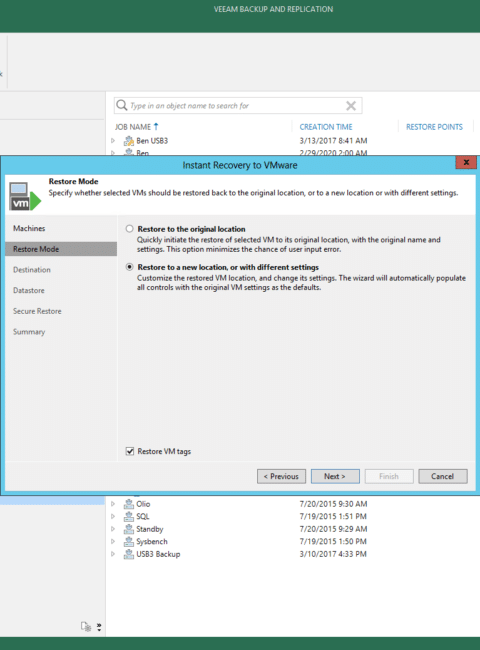Click the navigation pane options icon at bottom

coord(86,626)
